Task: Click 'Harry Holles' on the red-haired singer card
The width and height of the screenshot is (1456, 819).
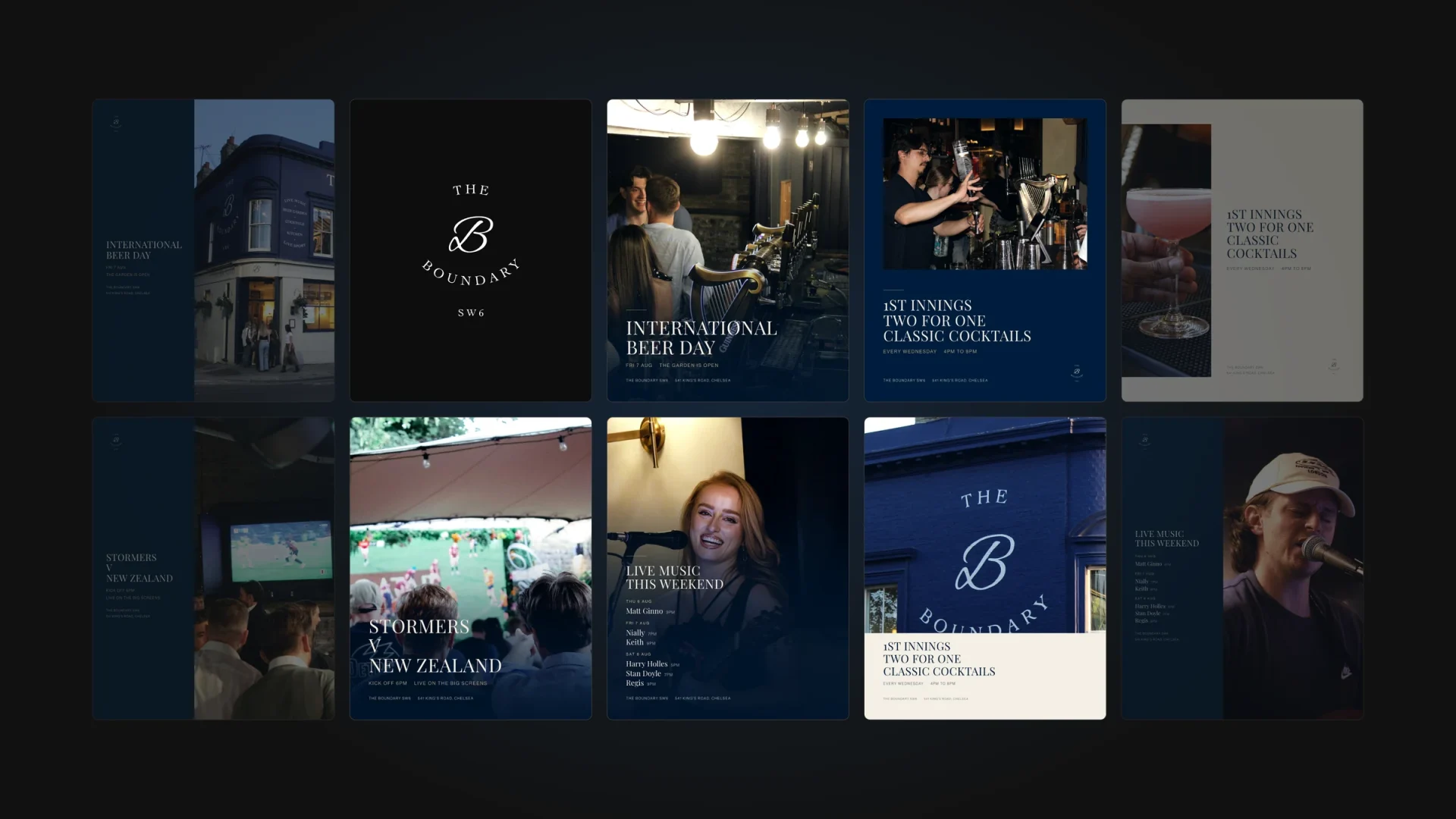Action: (x=646, y=664)
